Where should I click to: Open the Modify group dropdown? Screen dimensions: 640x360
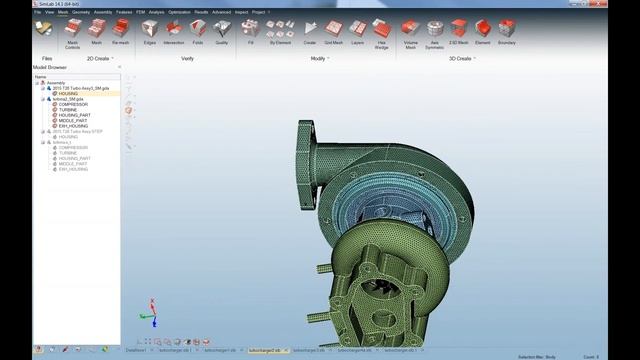coord(328,58)
